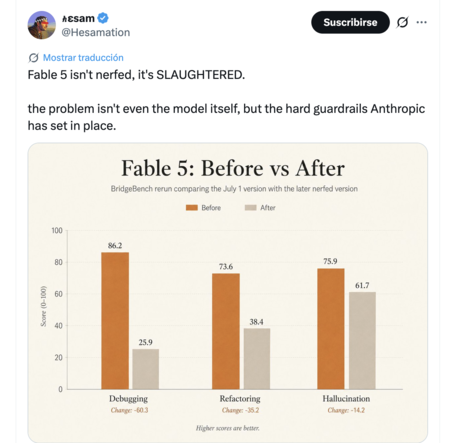Open Hesam's profile avatar picture
The image size is (450, 443).
(x=42, y=25)
